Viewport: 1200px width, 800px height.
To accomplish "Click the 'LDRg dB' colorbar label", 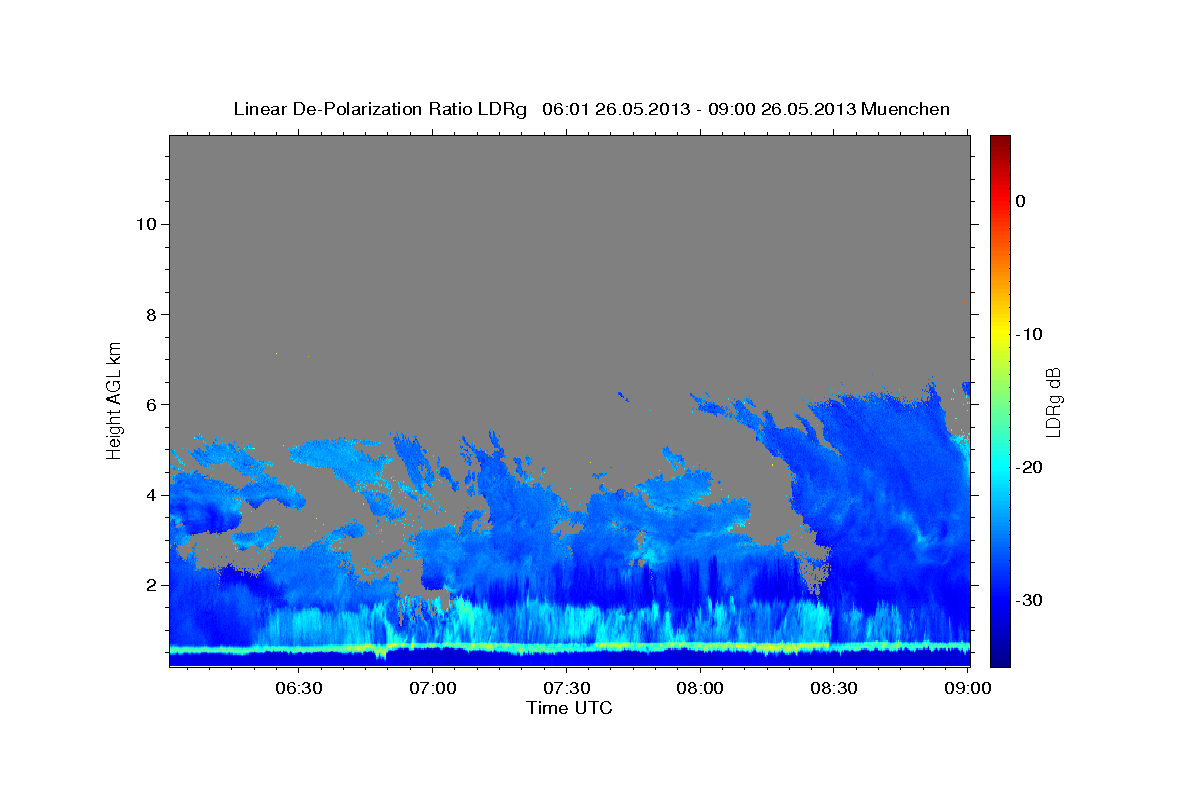I will point(1053,402).
